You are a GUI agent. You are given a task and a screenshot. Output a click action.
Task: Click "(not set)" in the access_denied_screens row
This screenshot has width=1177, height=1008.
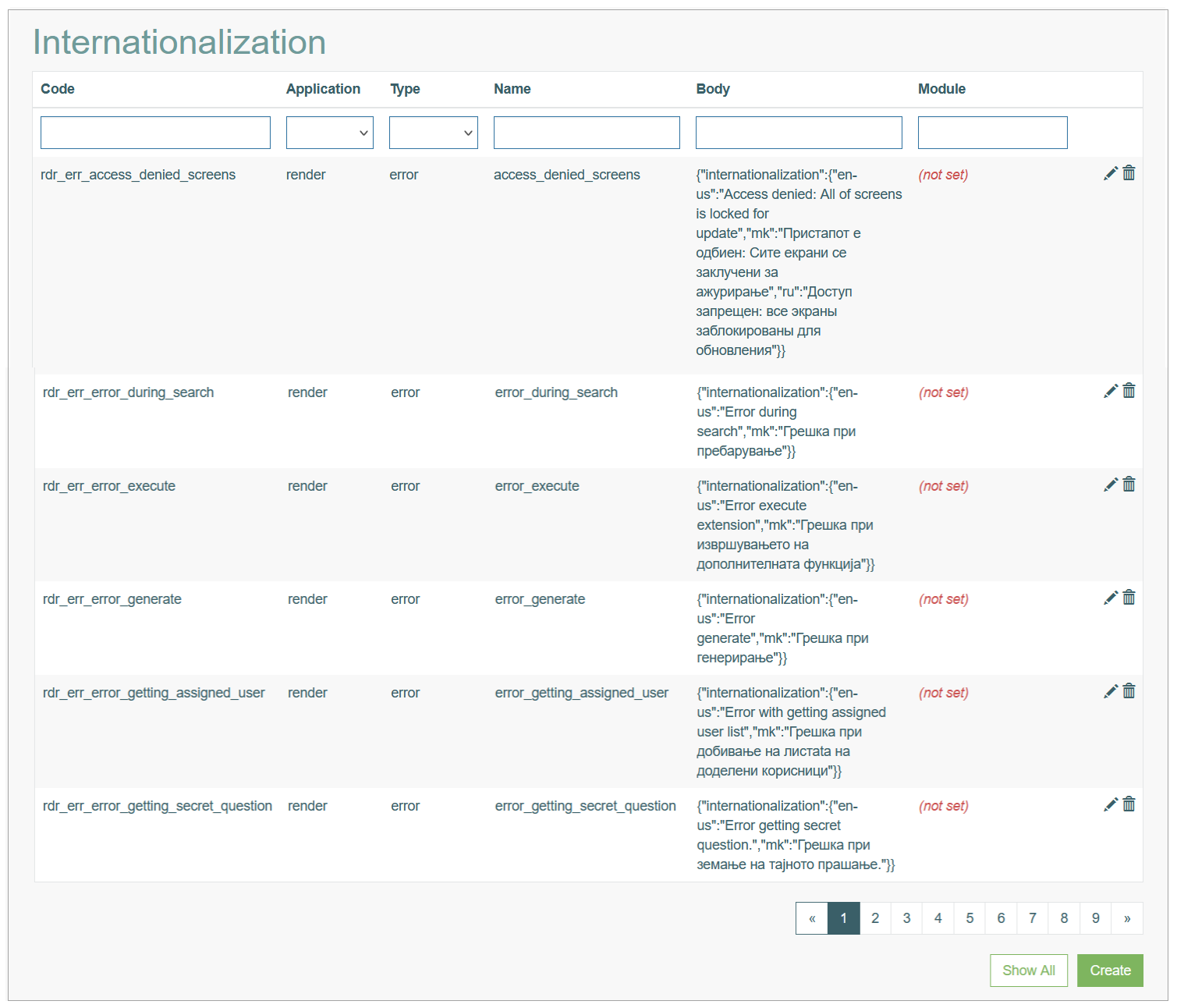(943, 175)
